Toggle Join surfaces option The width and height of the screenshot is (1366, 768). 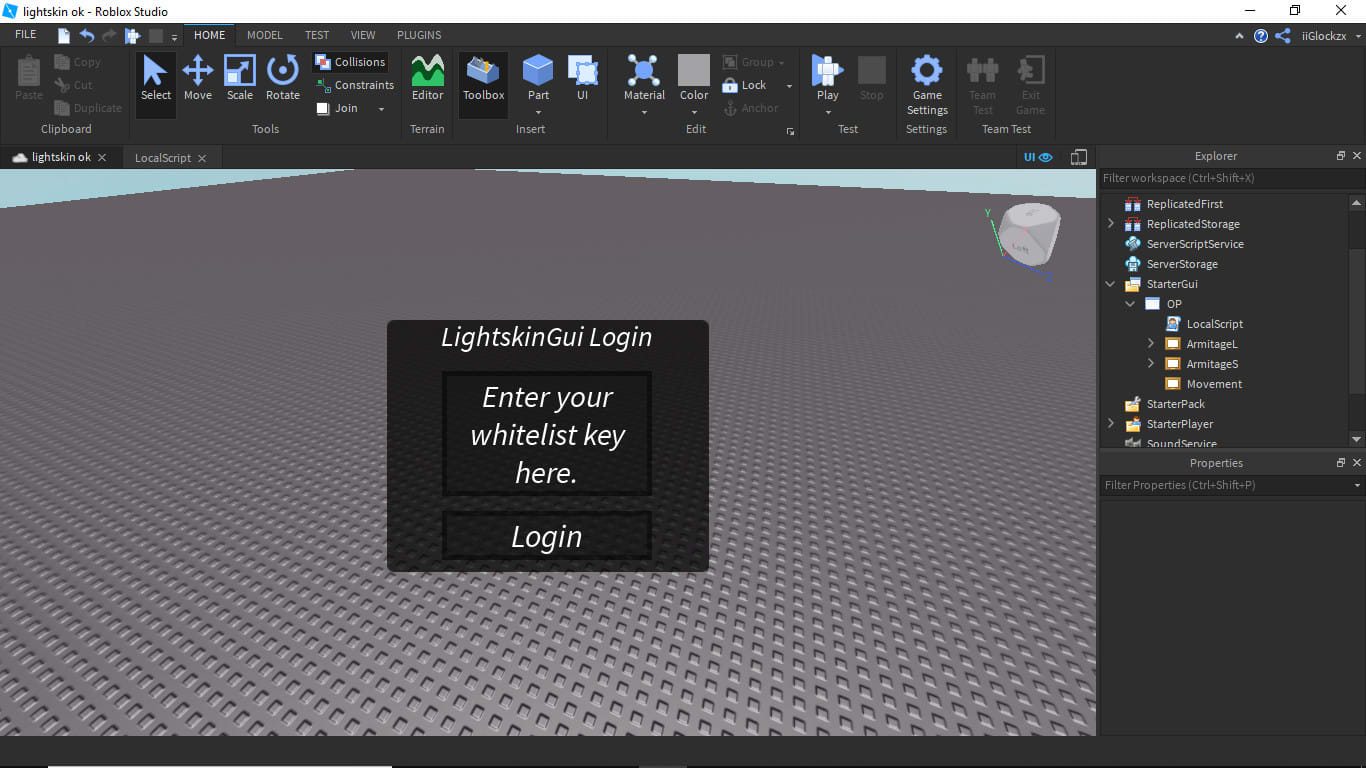tap(337, 108)
